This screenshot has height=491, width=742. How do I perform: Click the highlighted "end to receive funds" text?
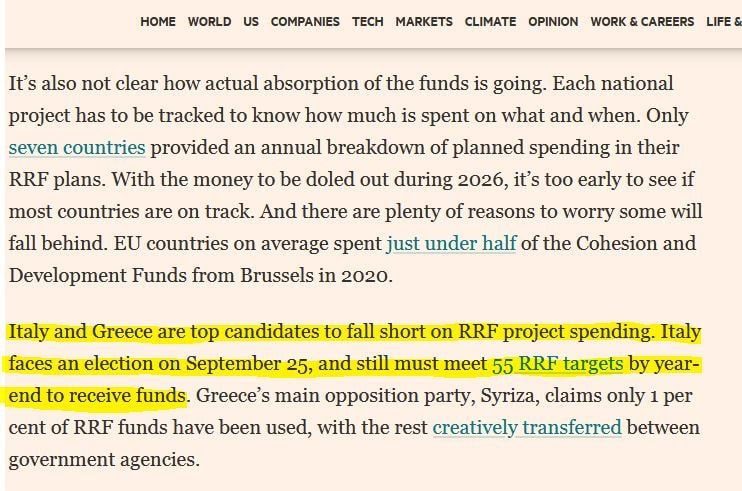pos(97,396)
